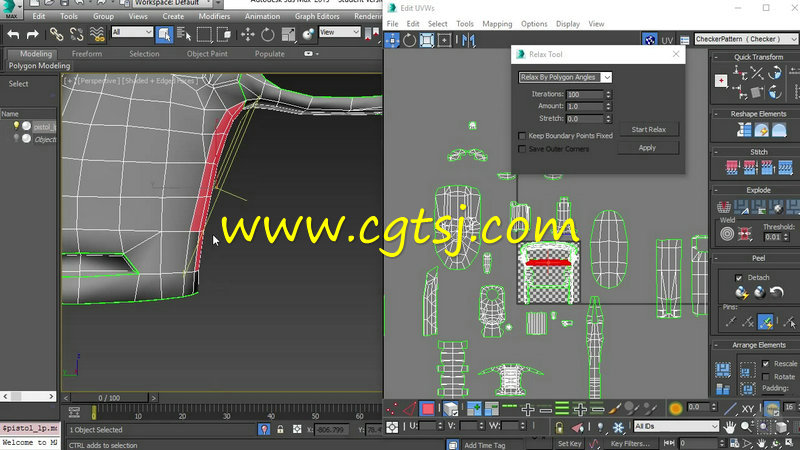Open Select by Name icon
Screen dimensions: 800x450
(184, 34)
